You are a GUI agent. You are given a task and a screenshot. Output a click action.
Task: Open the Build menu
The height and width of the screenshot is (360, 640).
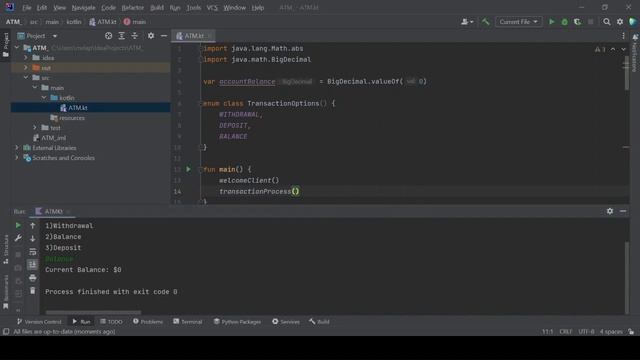click(x=157, y=8)
